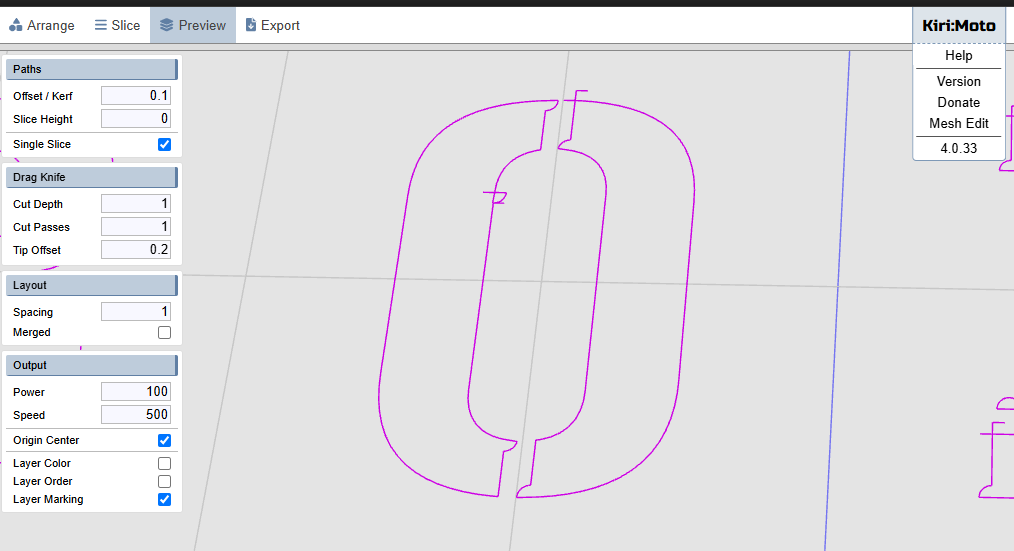
Task: Edit the Power value field
Action: (x=136, y=392)
